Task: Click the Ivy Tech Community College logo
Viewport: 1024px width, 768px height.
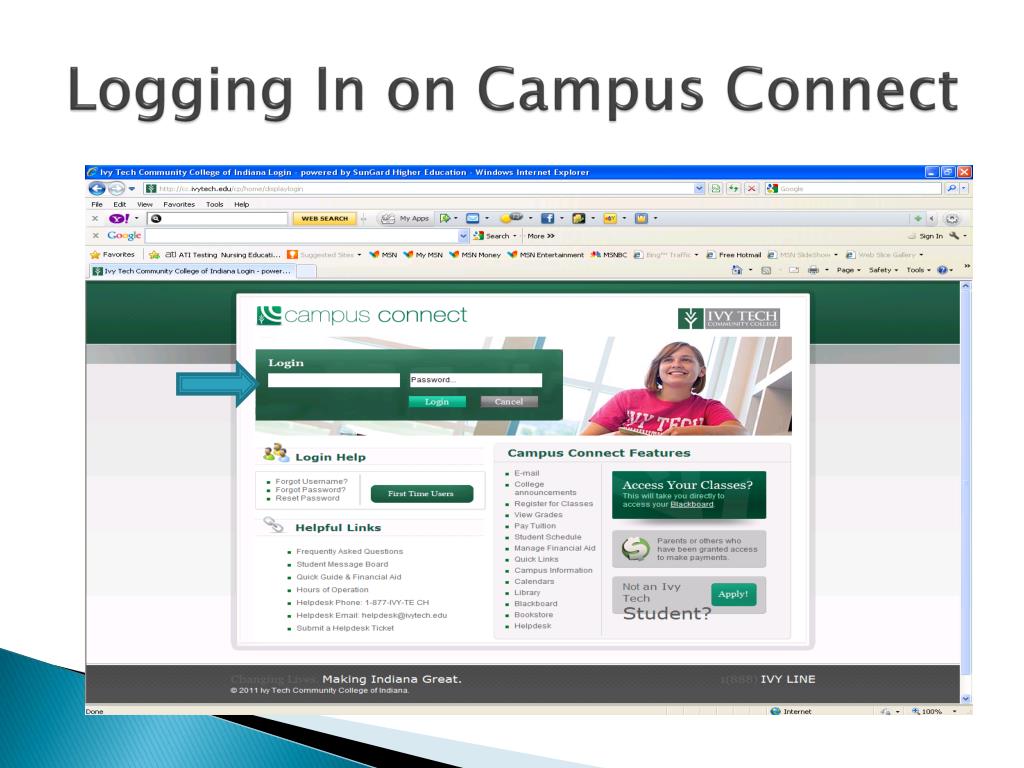Action: point(727,318)
